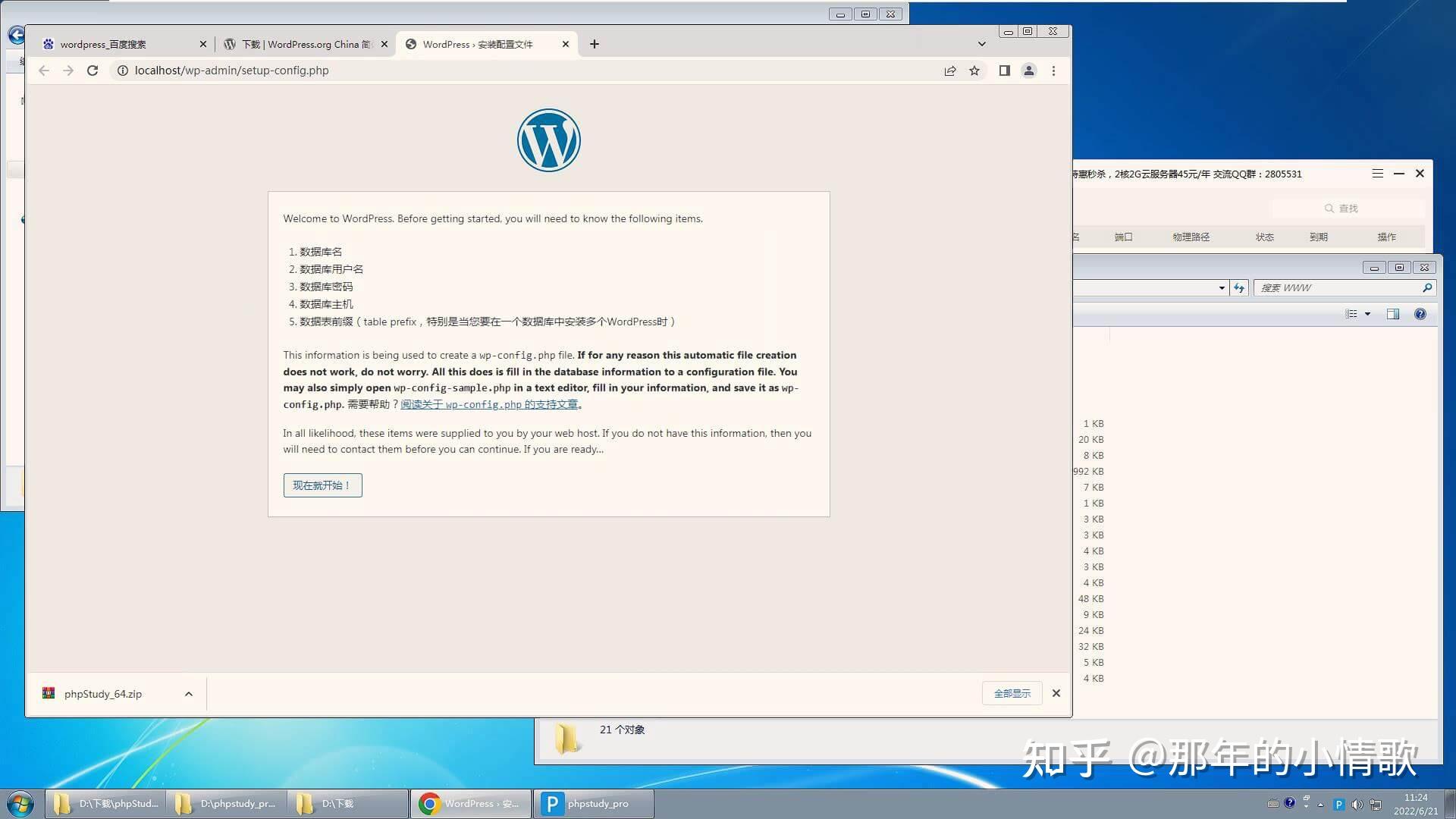Screen dimensions: 1456x819
Task: Close the wordpress_百度搜索 tab
Action: pyautogui.click(x=202, y=44)
